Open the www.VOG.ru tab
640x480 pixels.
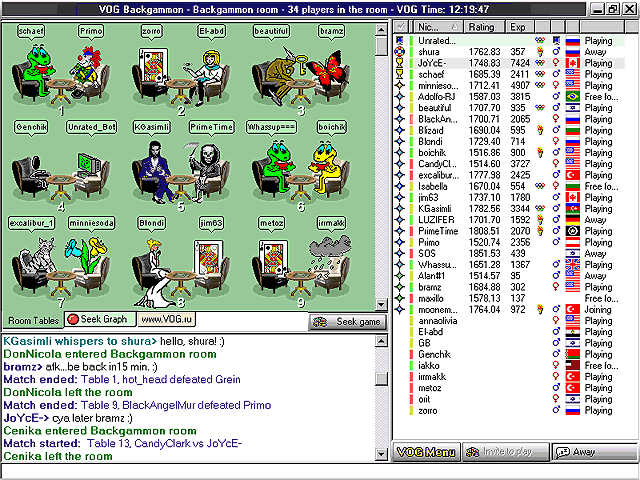tap(166, 319)
